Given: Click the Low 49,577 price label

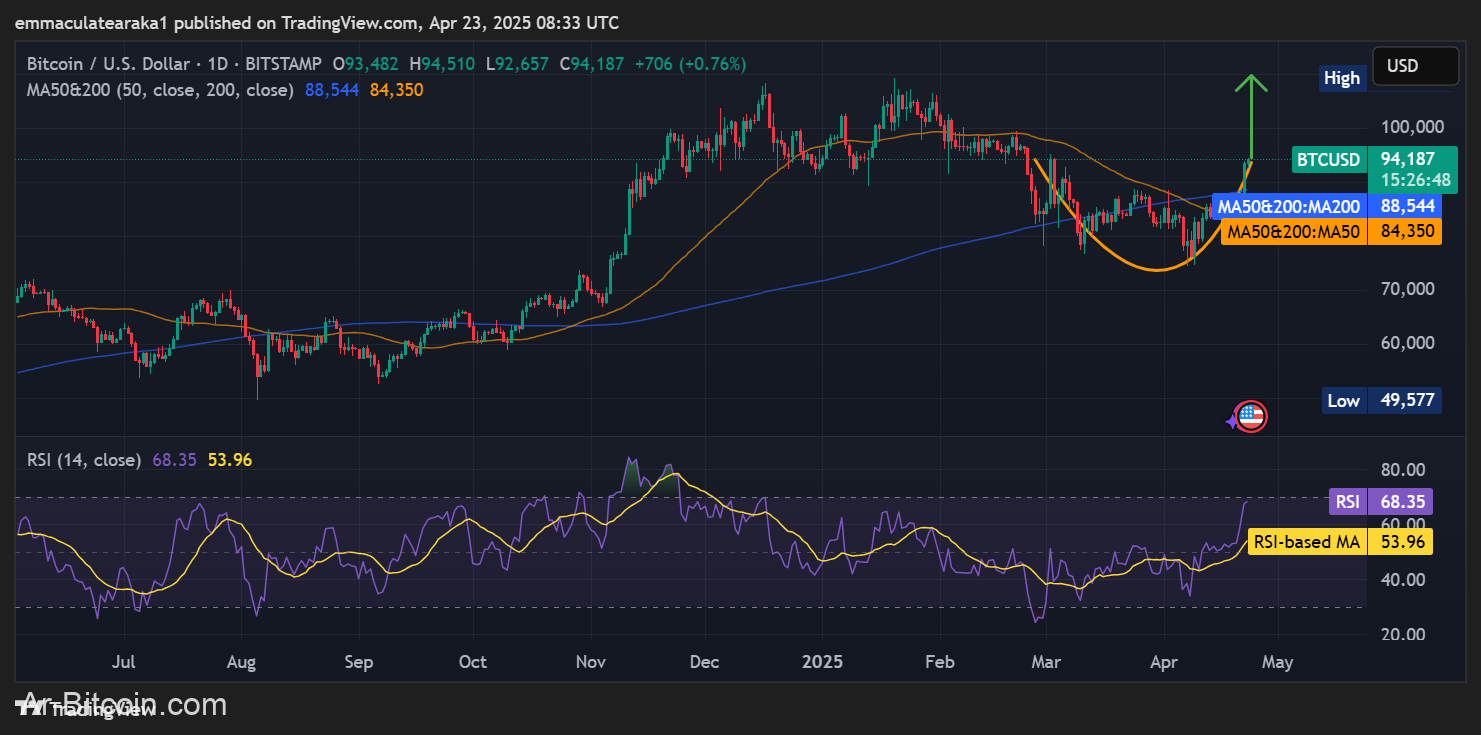Looking at the screenshot, I should click(x=1382, y=401).
